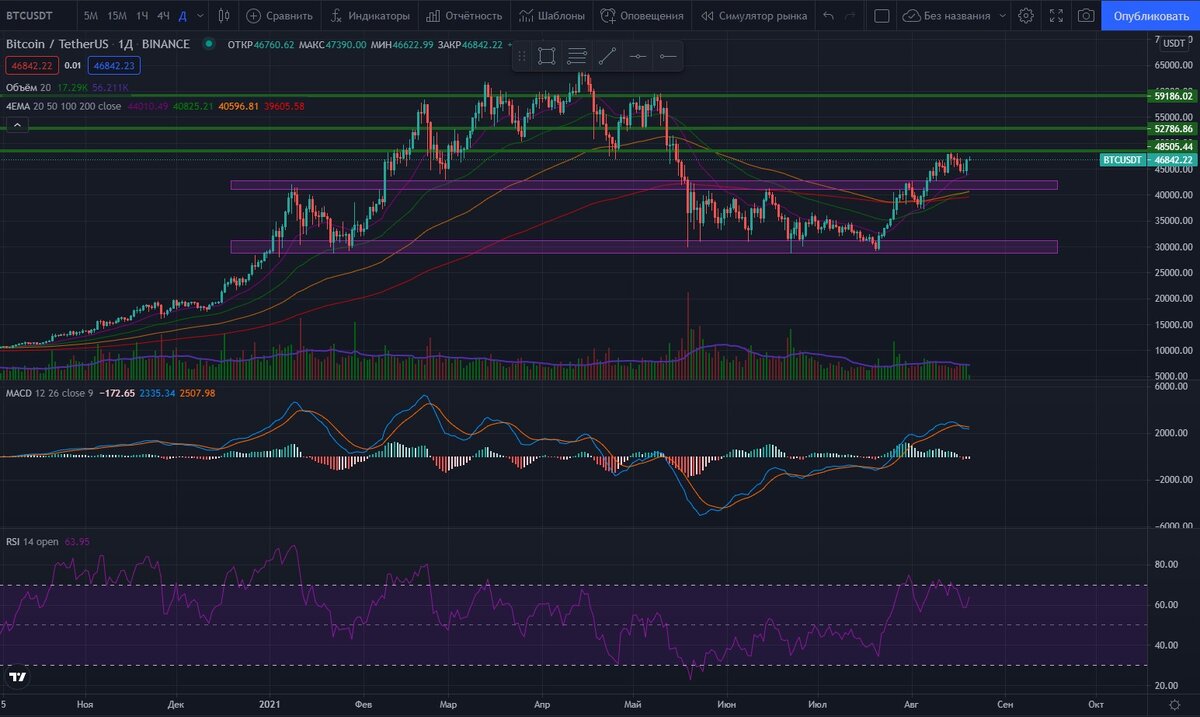
Task: Select the rectangle drawing tool
Action: [x=547, y=56]
